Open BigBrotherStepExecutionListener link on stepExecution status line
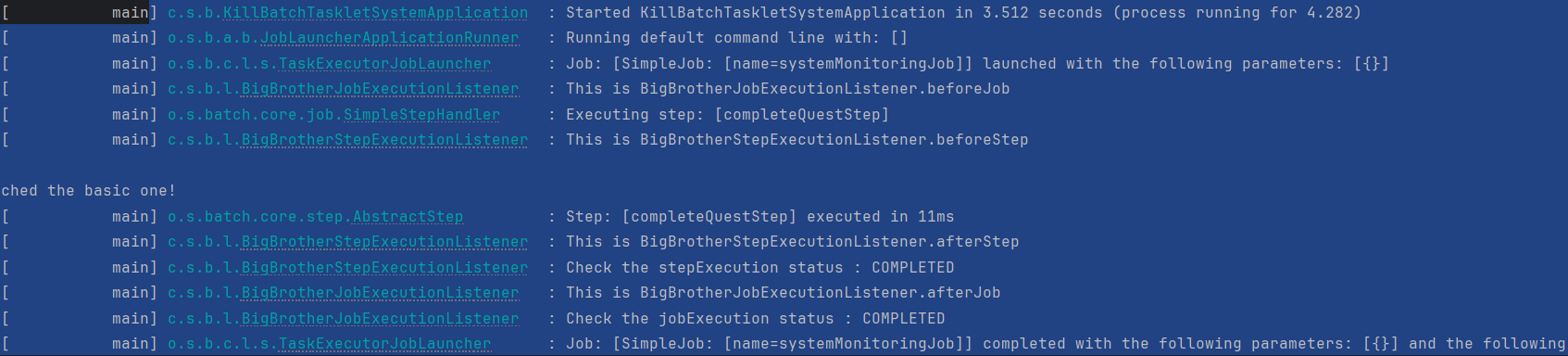This screenshot has width=1568, height=356. [384, 268]
